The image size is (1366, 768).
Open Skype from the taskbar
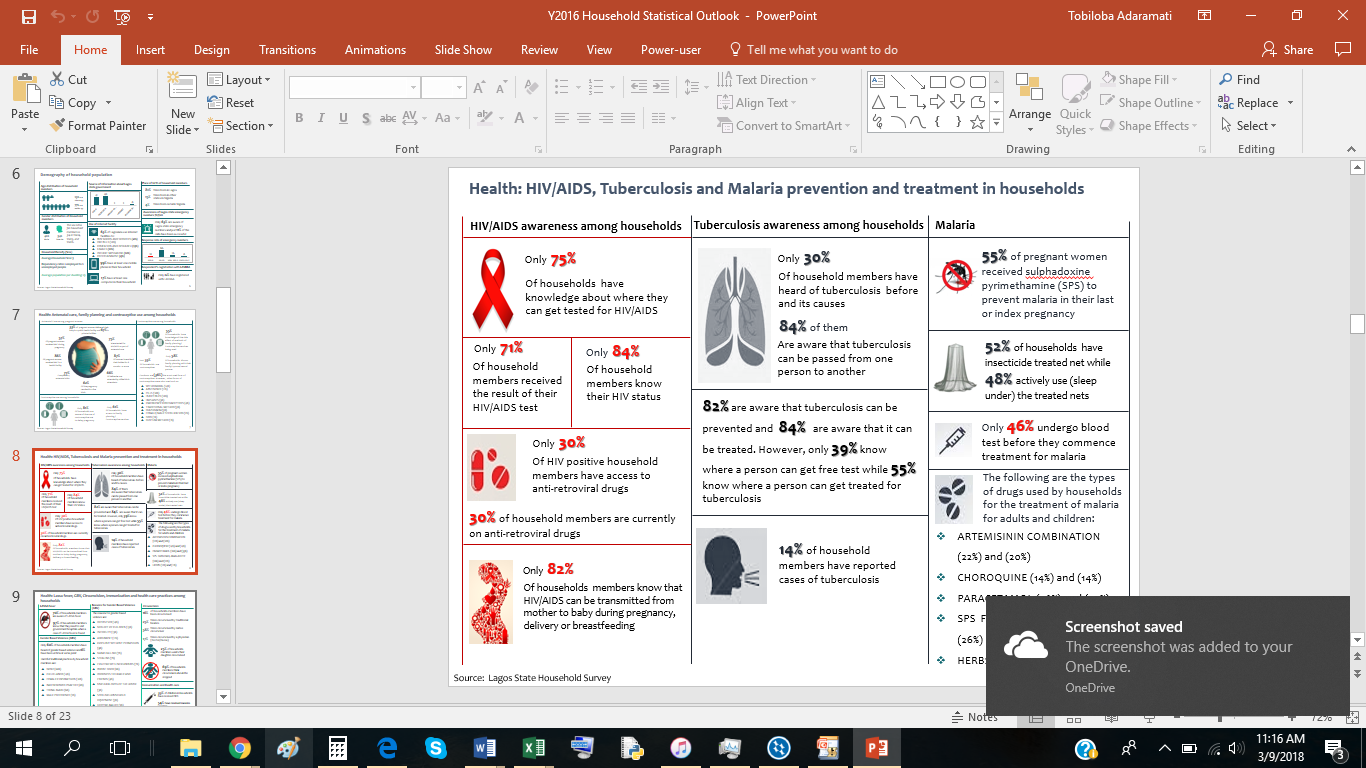[435, 748]
